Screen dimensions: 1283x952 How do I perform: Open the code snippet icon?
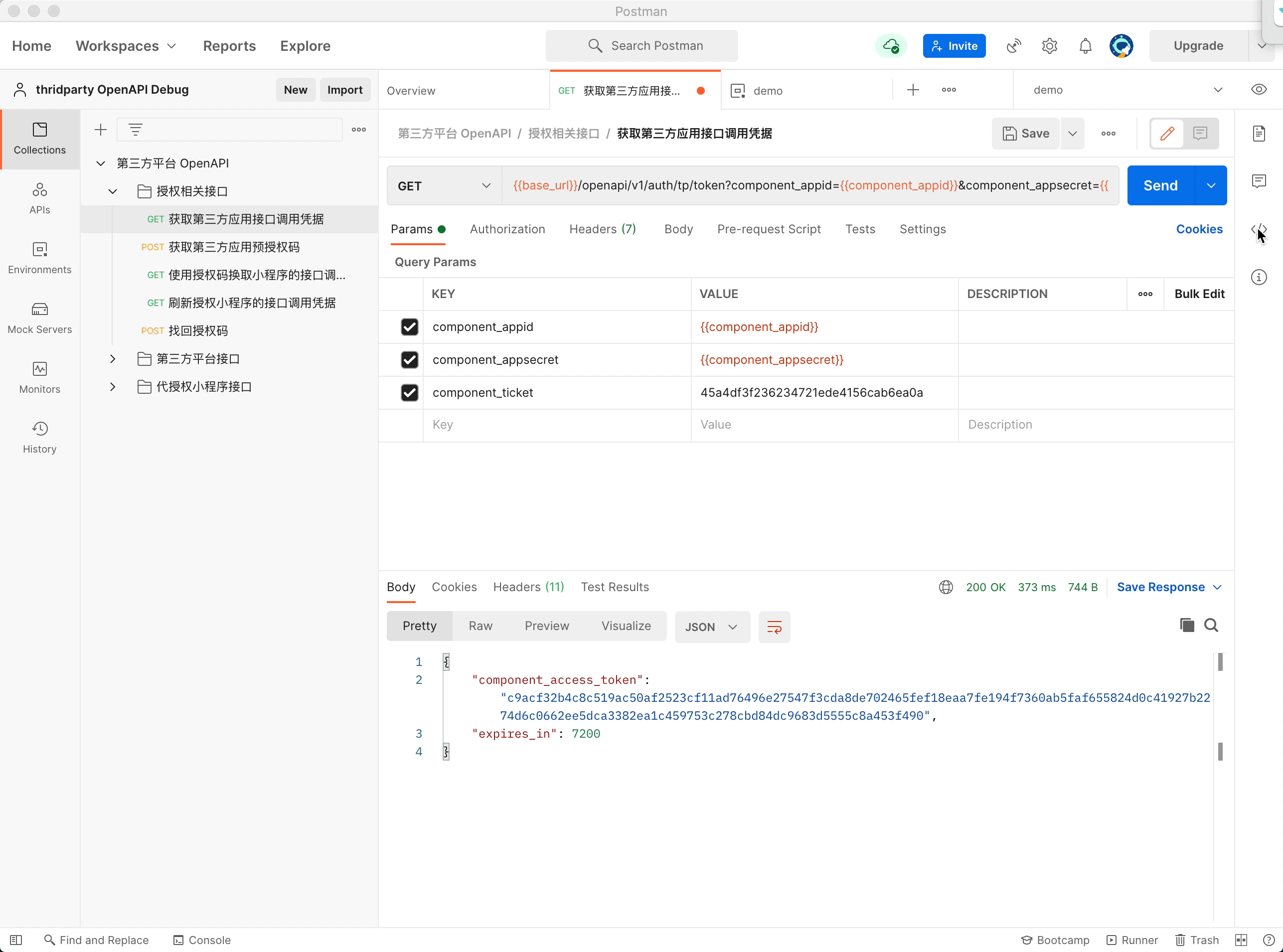pyautogui.click(x=1259, y=229)
